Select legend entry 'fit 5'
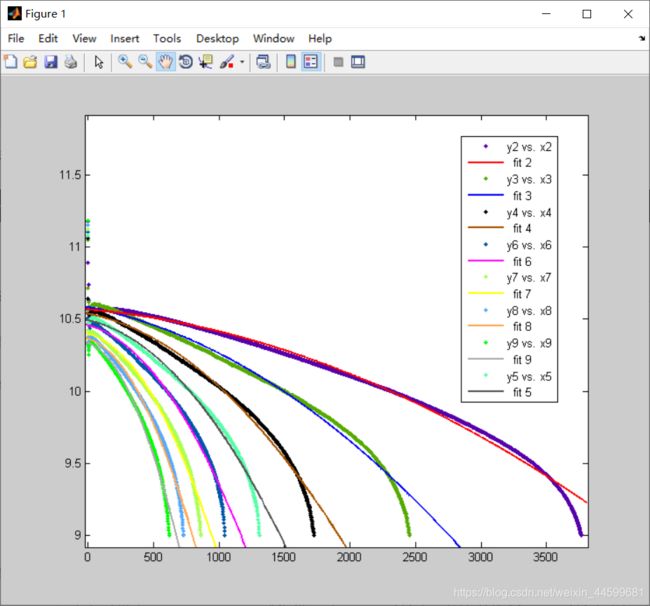This screenshot has height=606, width=650. 522,393
